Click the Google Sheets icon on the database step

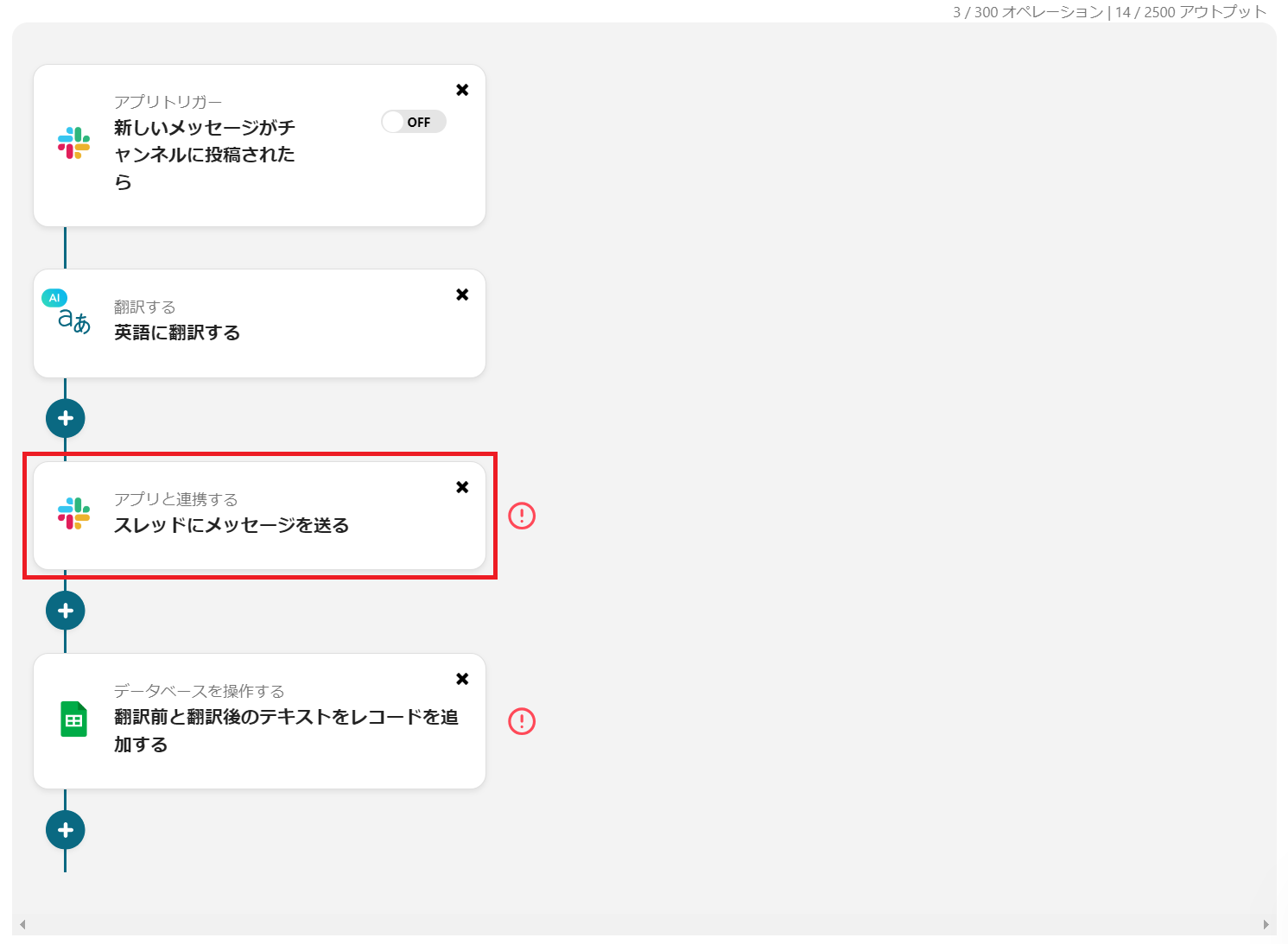pos(73,719)
